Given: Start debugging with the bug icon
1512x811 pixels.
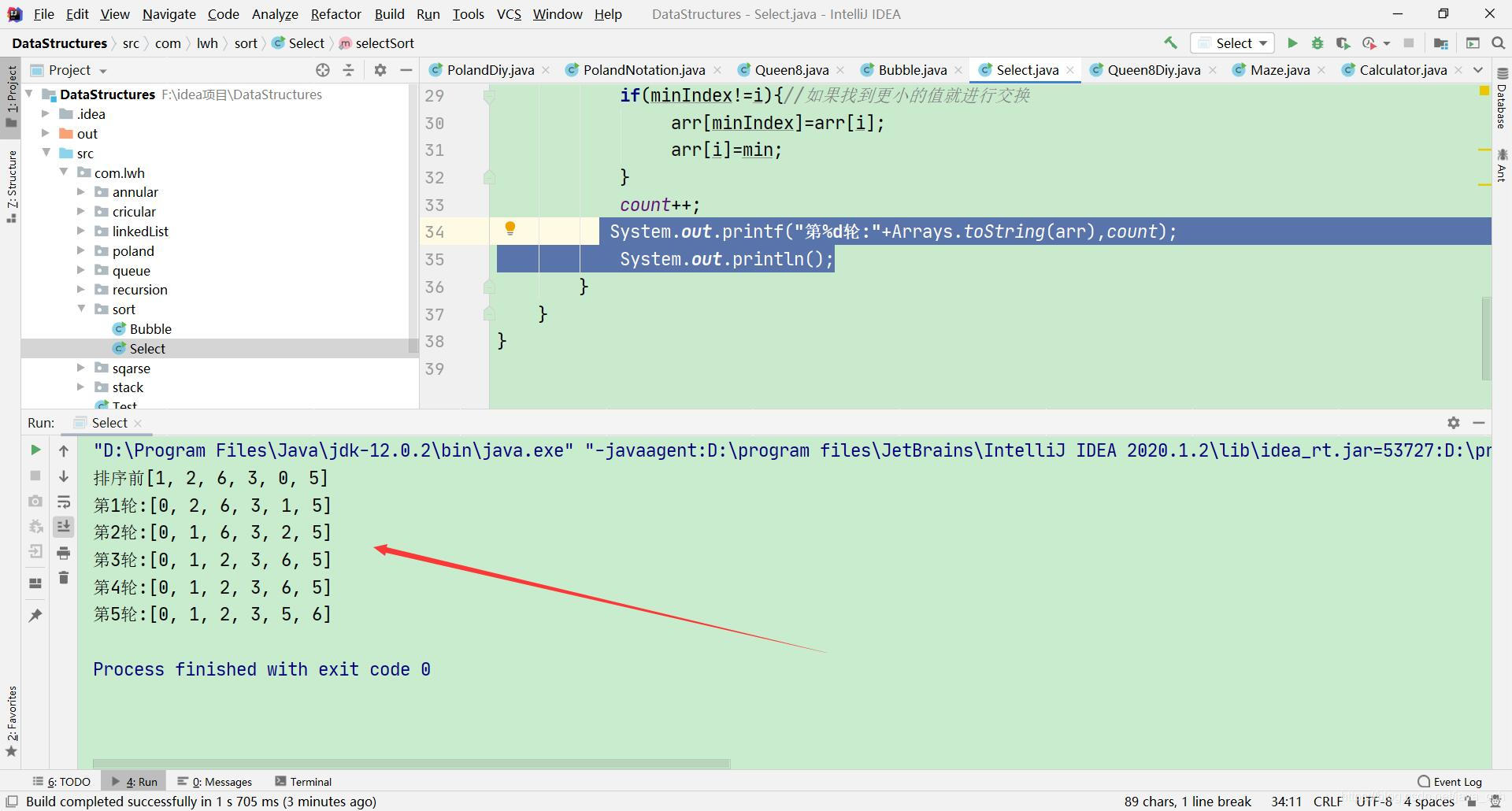Looking at the screenshot, I should [1317, 43].
